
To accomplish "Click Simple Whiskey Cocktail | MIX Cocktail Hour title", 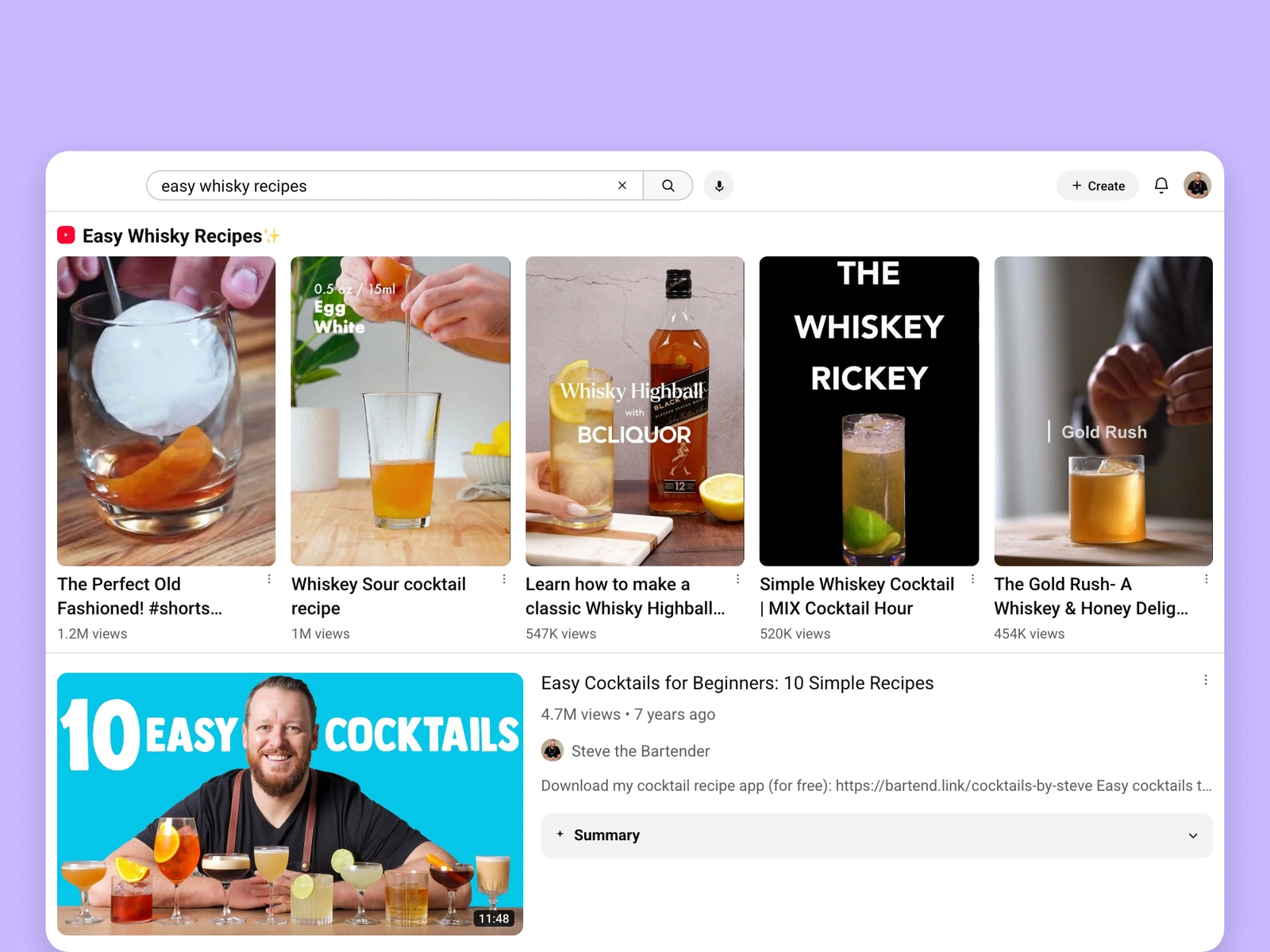I will tap(857, 596).
